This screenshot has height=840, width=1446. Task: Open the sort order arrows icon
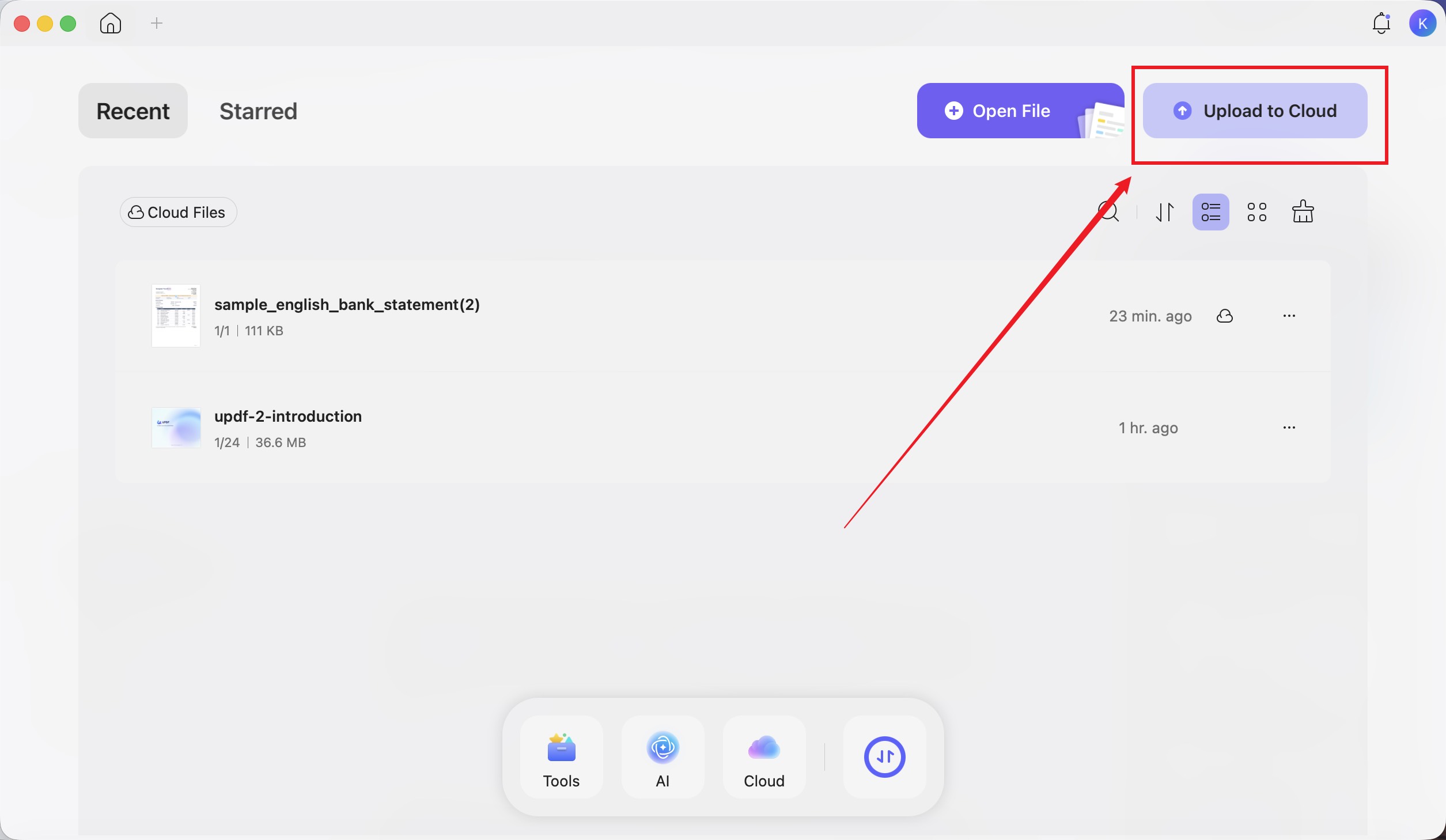click(1165, 212)
